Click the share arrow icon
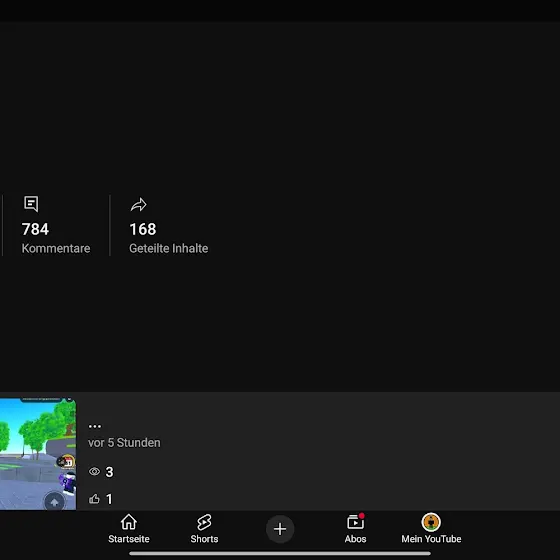The image size is (560, 560). 139,205
